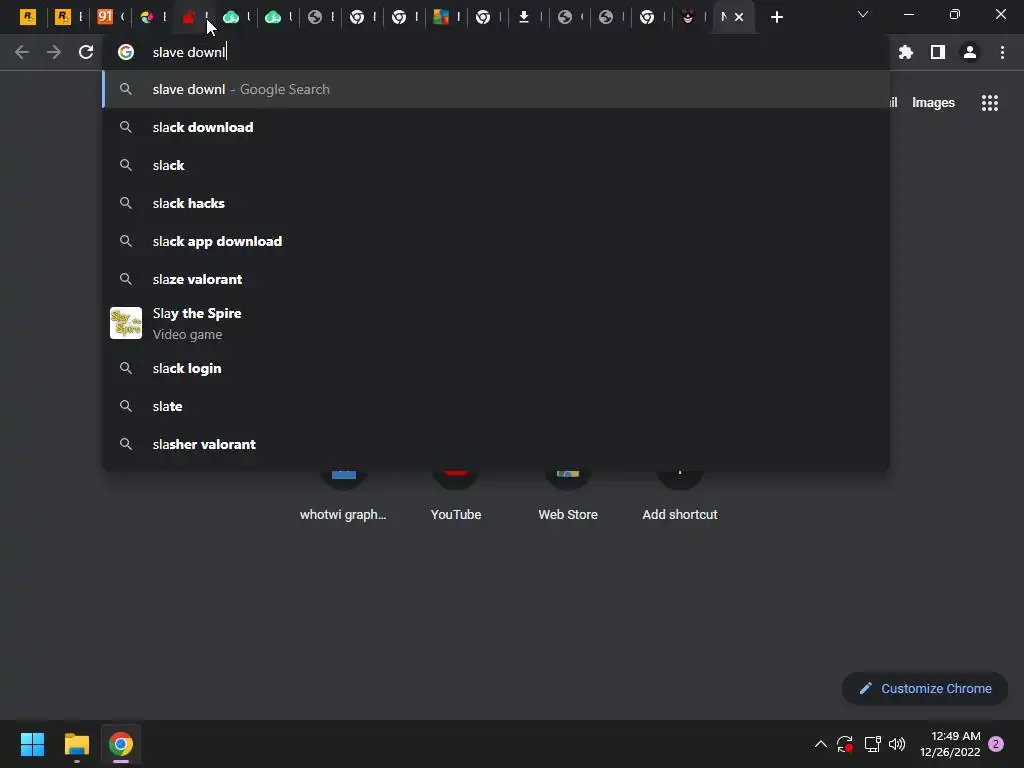Open network display tray icon

pos(872,744)
